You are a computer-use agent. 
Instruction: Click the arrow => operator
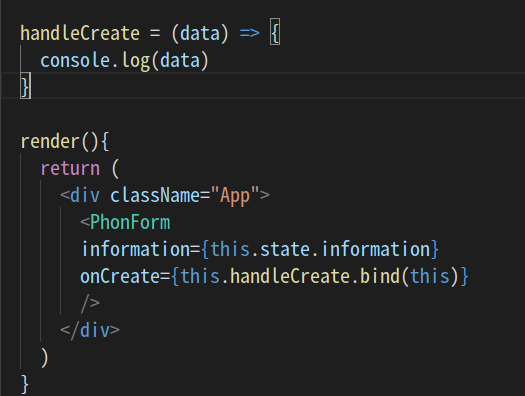[x=249, y=33]
